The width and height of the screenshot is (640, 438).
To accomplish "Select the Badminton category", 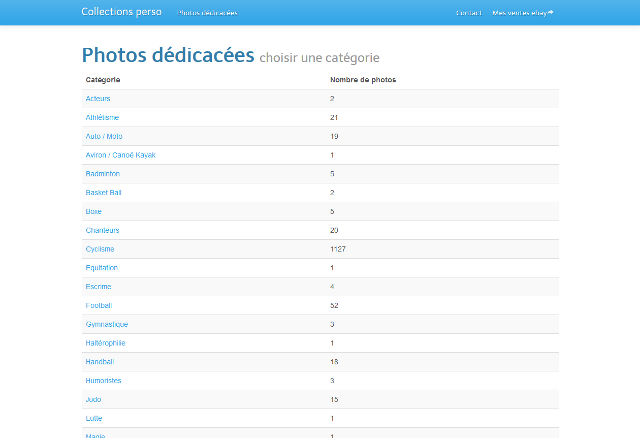I will point(103,174).
